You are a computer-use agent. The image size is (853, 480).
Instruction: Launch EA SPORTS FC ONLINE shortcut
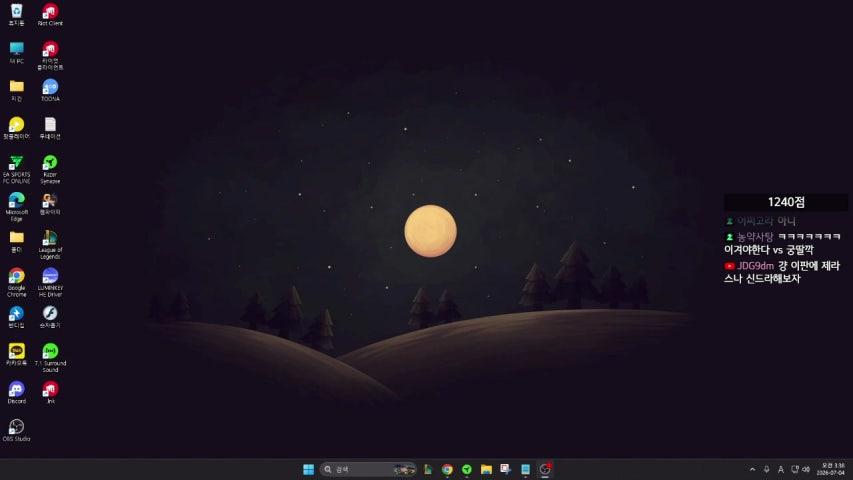click(16, 169)
